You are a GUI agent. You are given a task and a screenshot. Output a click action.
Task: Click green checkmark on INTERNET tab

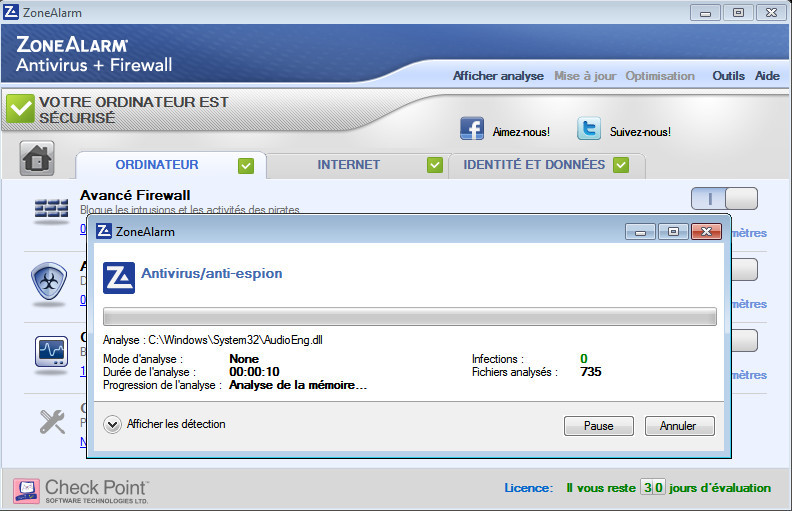point(434,165)
